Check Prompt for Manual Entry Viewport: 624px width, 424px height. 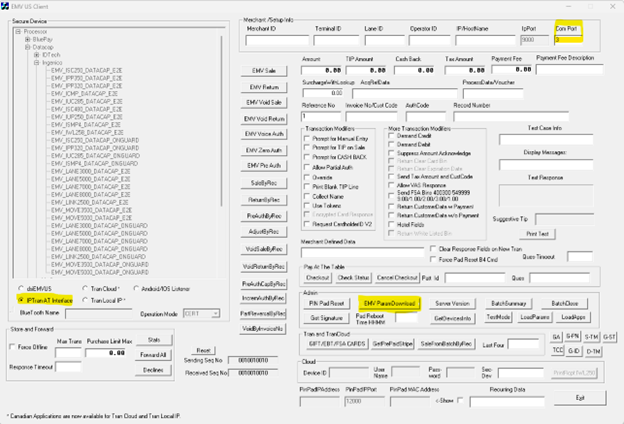pos(307,139)
